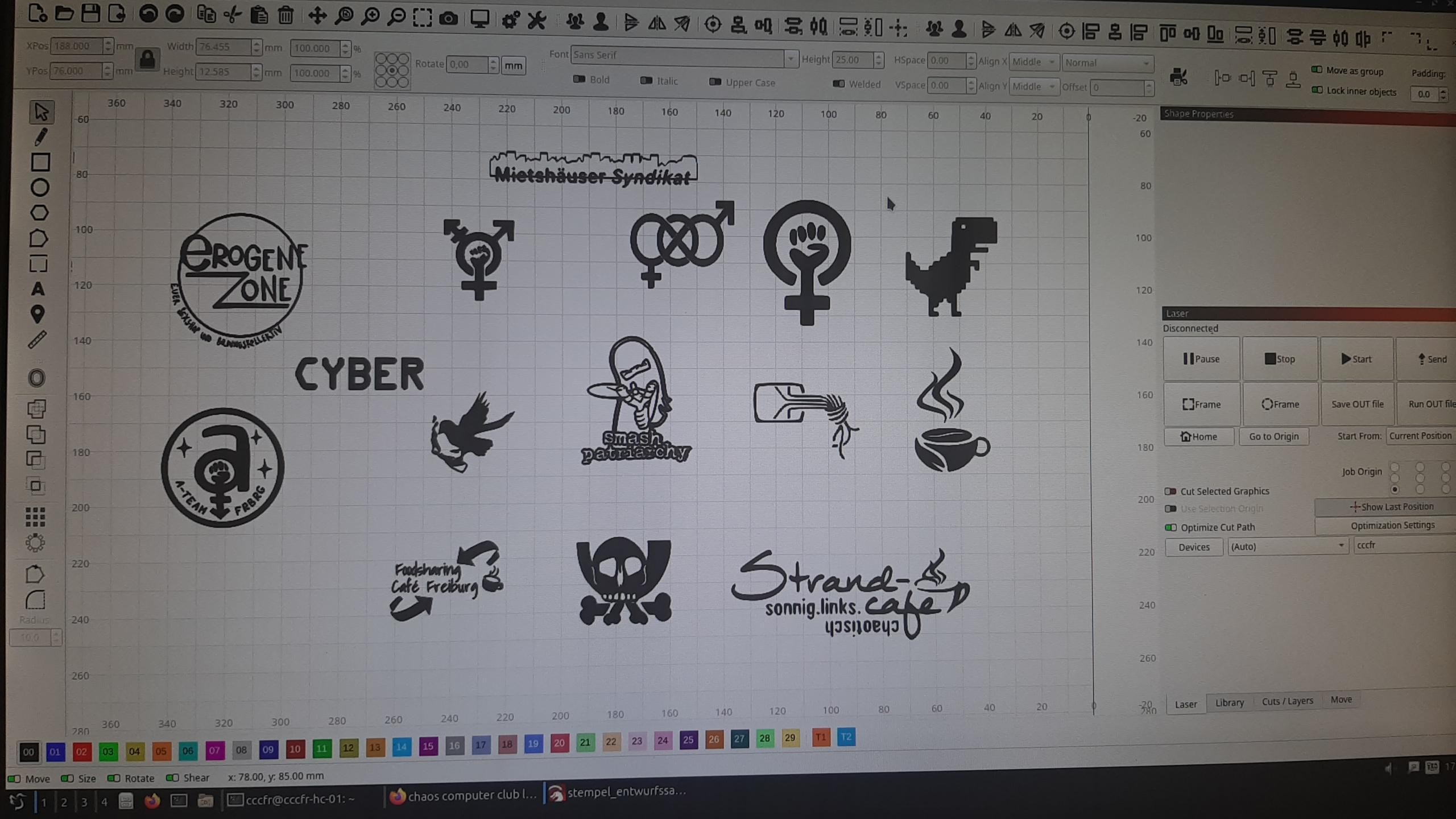The height and width of the screenshot is (819, 1456).
Task: Open the Align X dropdown
Action: (1033, 61)
